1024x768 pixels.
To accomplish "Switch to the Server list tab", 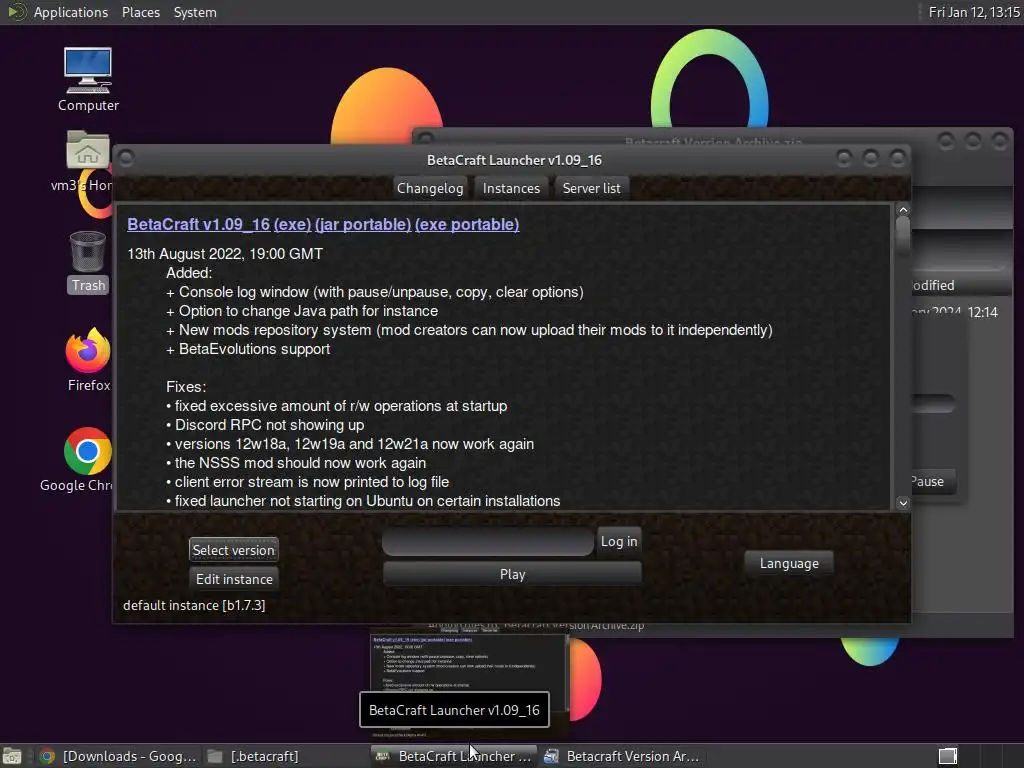I will (591, 188).
